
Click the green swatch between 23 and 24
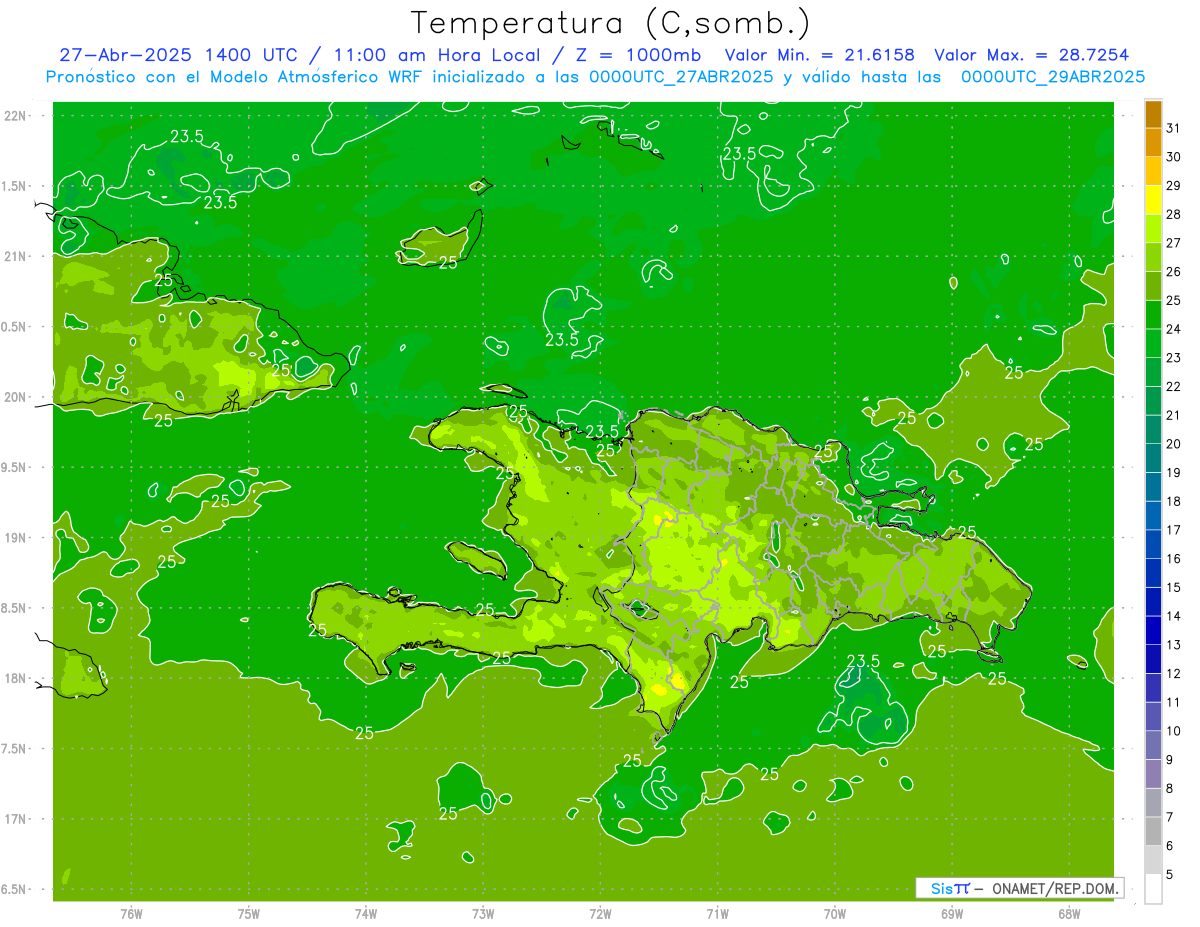[x=1153, y=343]
